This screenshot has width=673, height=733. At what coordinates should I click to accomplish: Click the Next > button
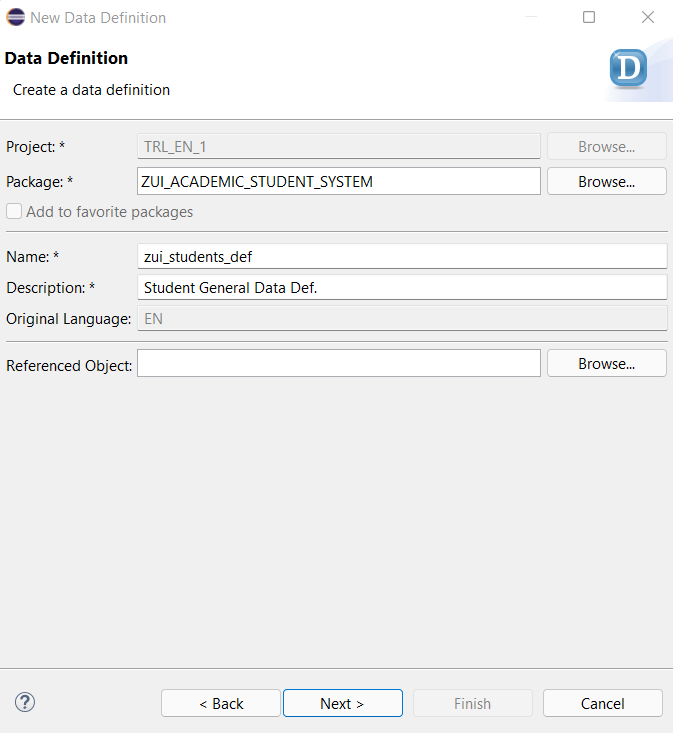[343, 703]
